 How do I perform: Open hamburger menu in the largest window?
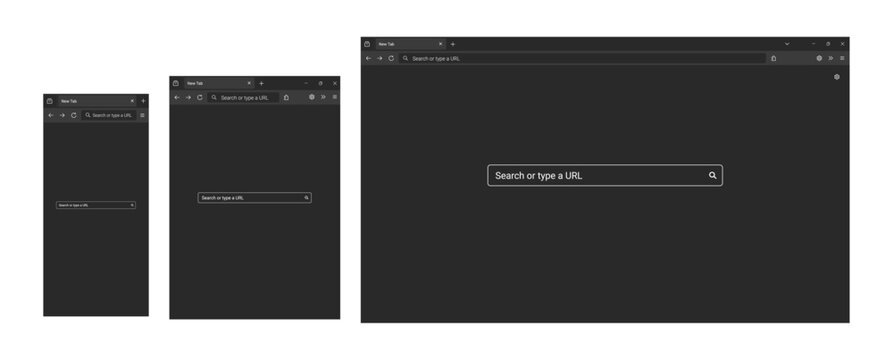tap(842, 58)
